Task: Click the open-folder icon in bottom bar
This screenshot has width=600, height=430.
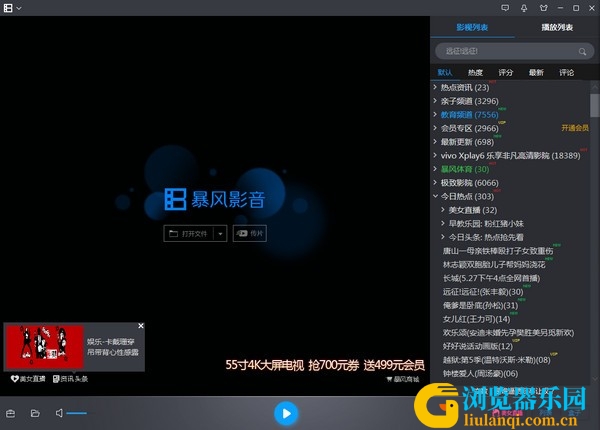Action: (x=35, y=413)
